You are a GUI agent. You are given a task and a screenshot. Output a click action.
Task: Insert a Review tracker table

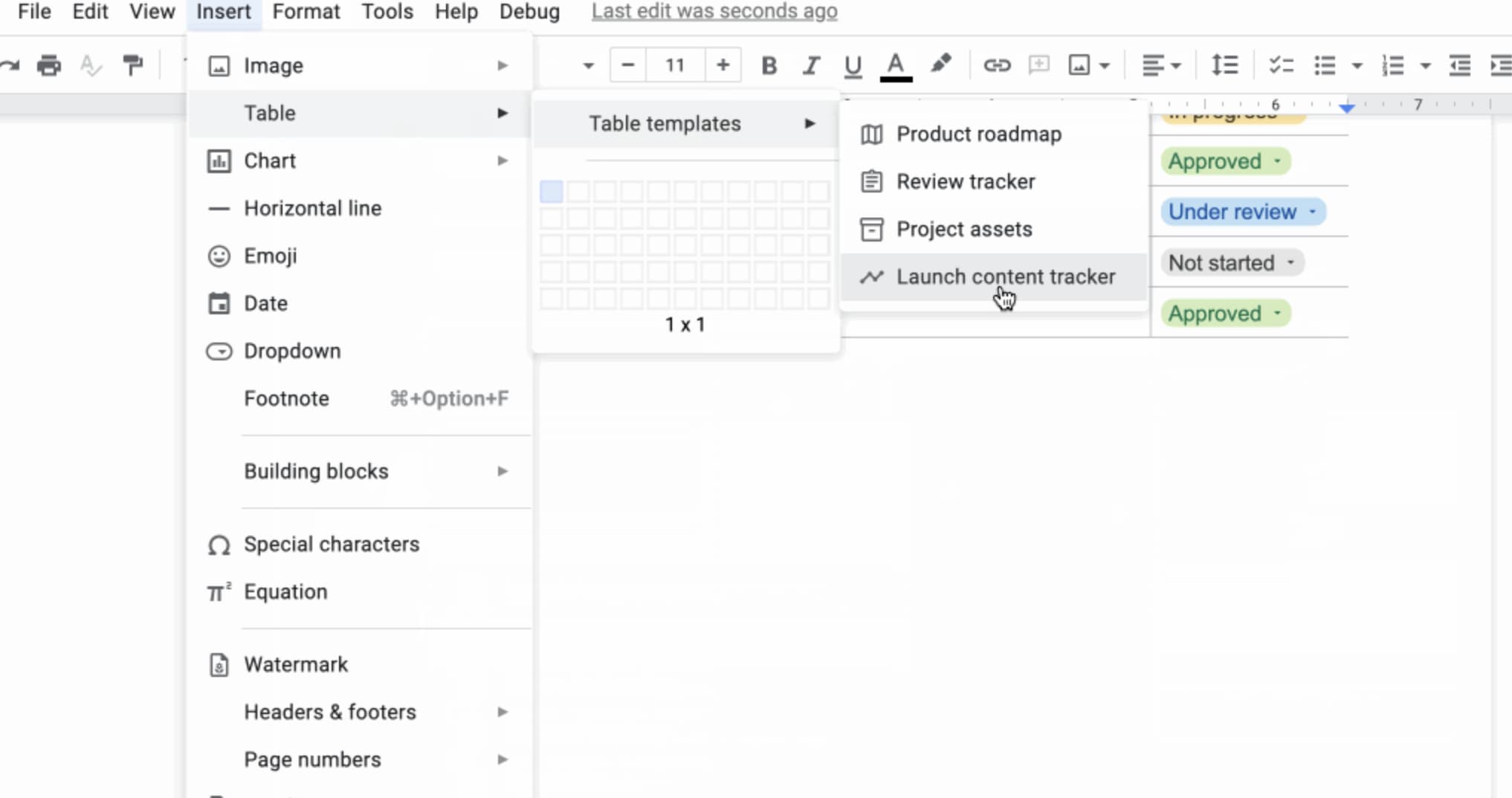coord(966,181)
